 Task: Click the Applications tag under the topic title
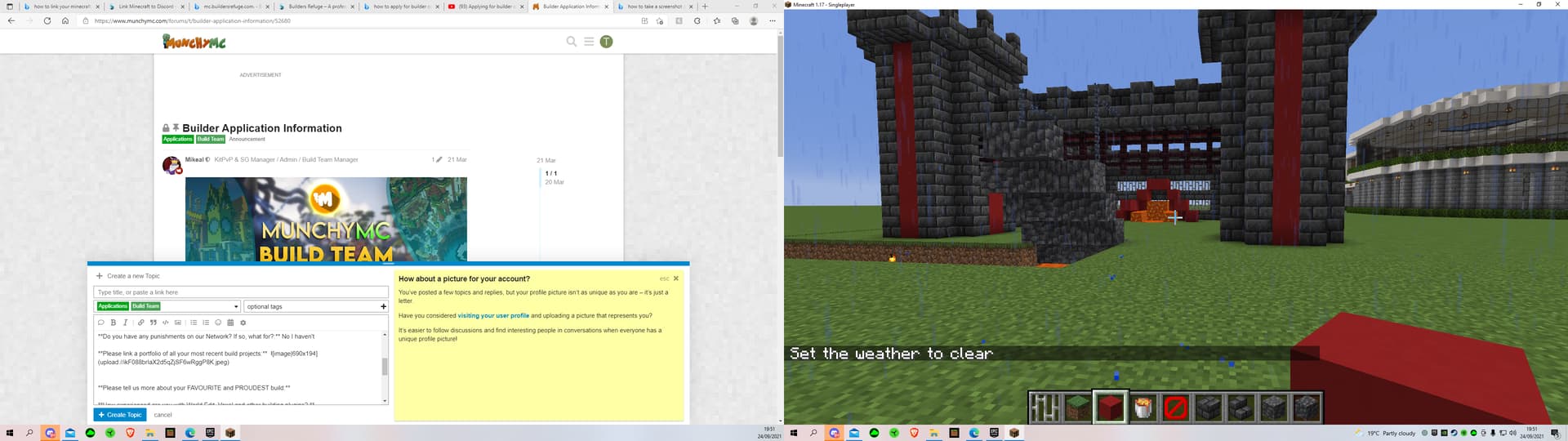pos(178,139)
